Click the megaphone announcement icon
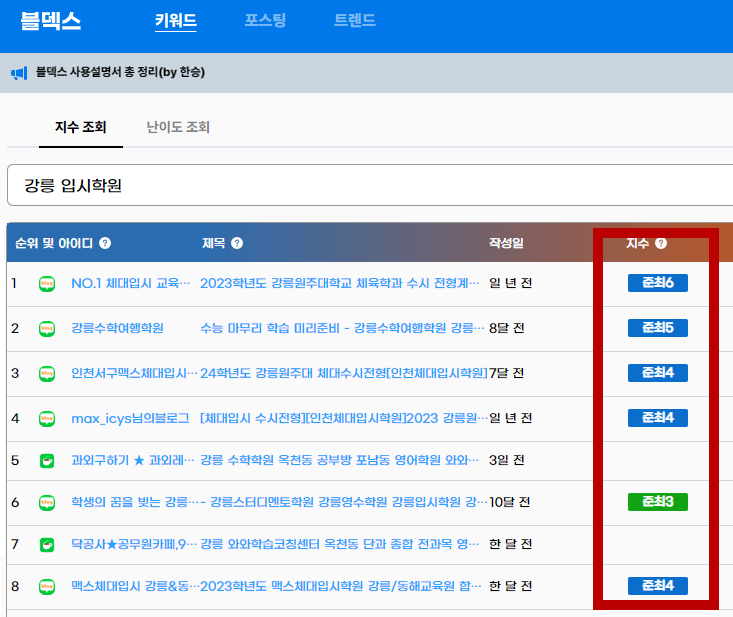The width and height of the screenshot is (733, 617). click(x=19, y=73)
